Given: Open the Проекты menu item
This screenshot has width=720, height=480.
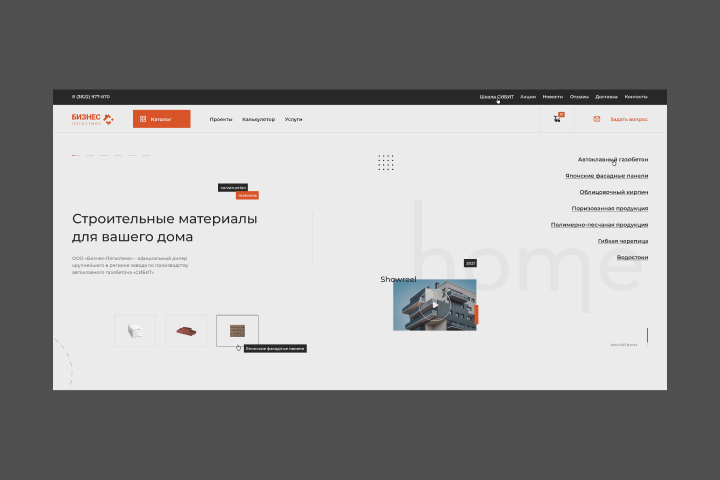Looking at the screenshot, I should coord(221,119).
